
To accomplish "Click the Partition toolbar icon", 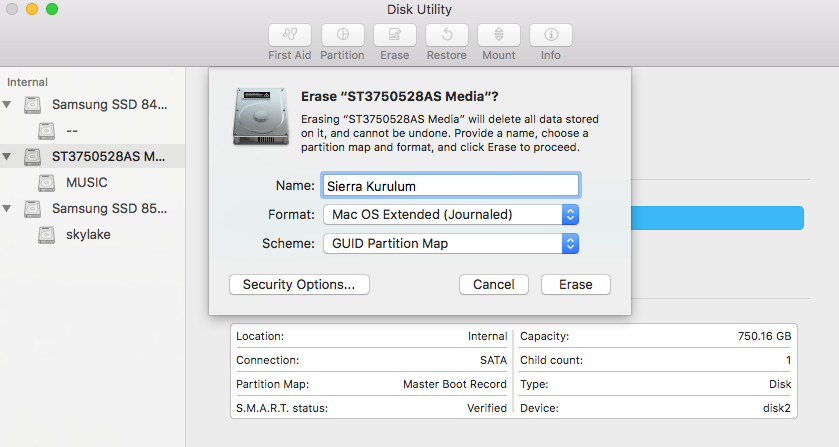I will [342, 34].
